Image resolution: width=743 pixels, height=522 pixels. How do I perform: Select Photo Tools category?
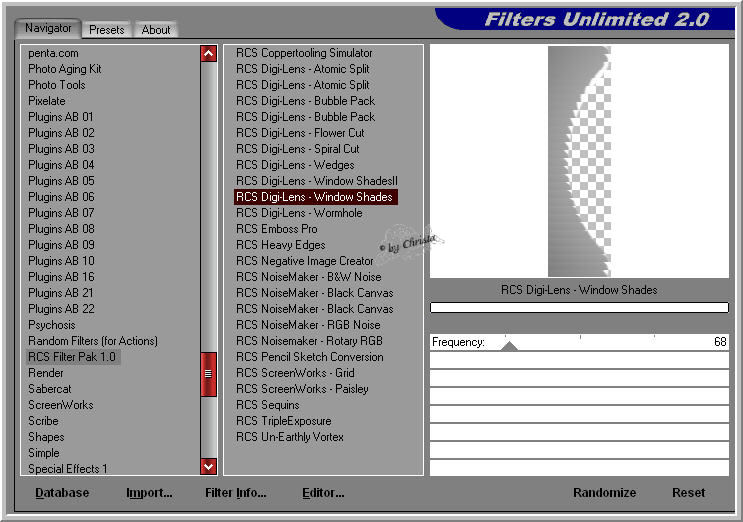[x=57, y=85]
